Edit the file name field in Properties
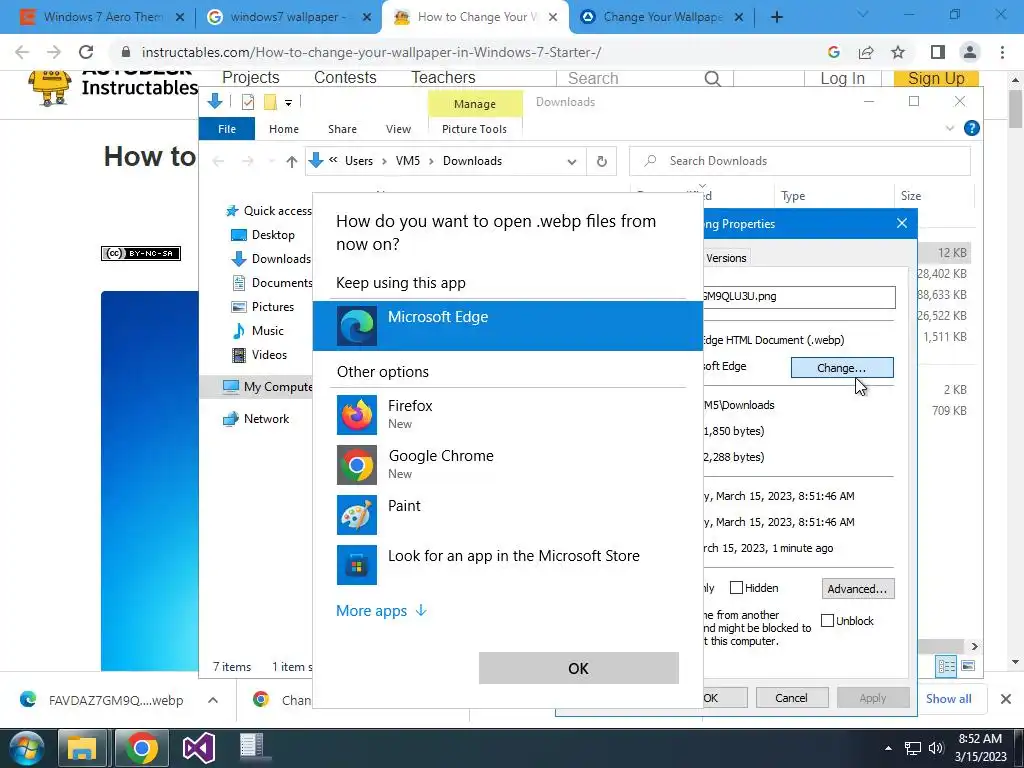 798,296
